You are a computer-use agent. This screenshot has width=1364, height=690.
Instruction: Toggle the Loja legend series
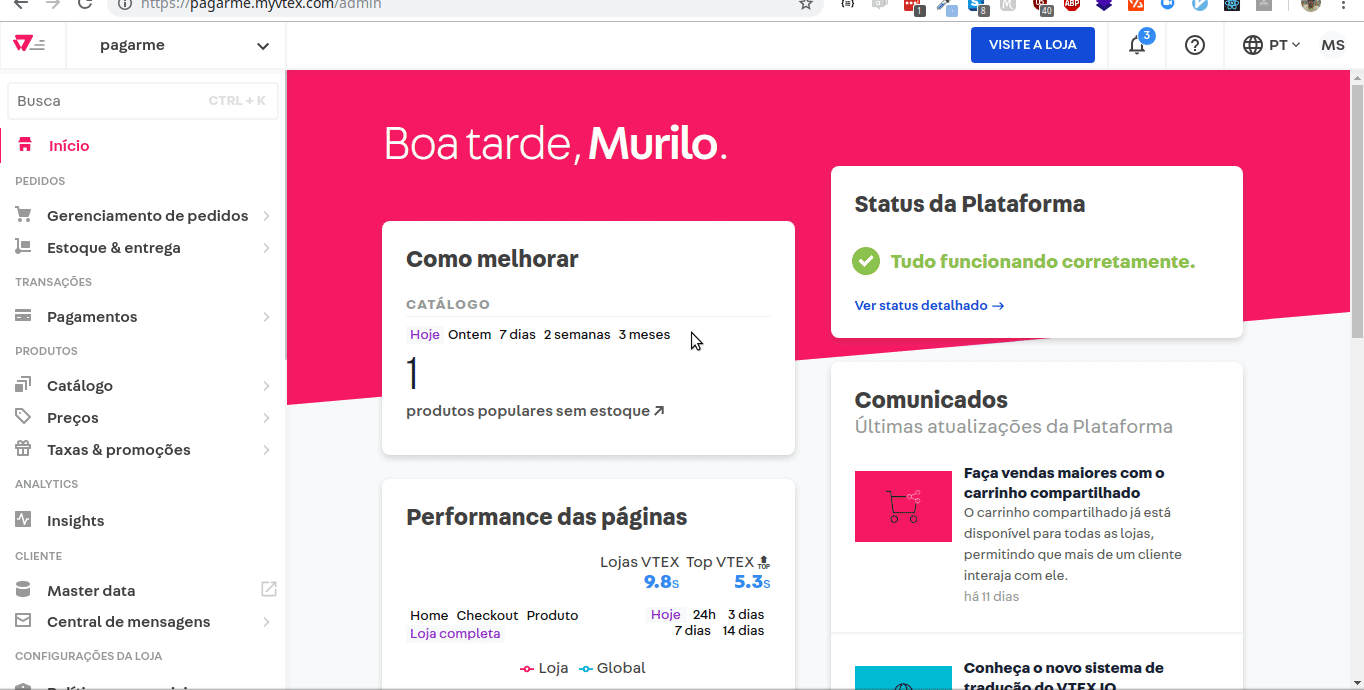pos(544,668)
